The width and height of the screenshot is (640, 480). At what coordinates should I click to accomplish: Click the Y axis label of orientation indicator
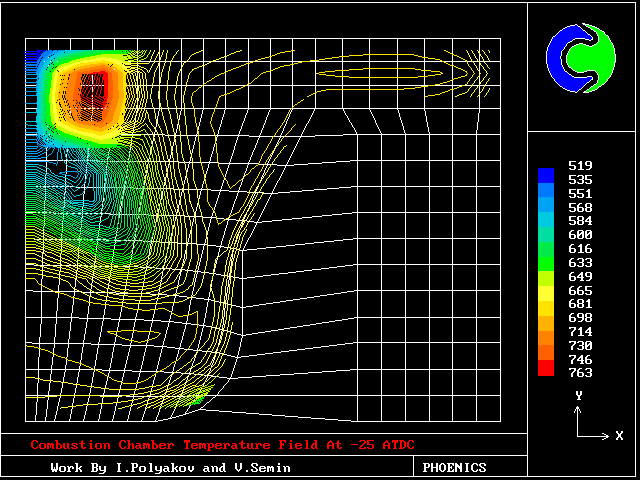click(578, 396)
